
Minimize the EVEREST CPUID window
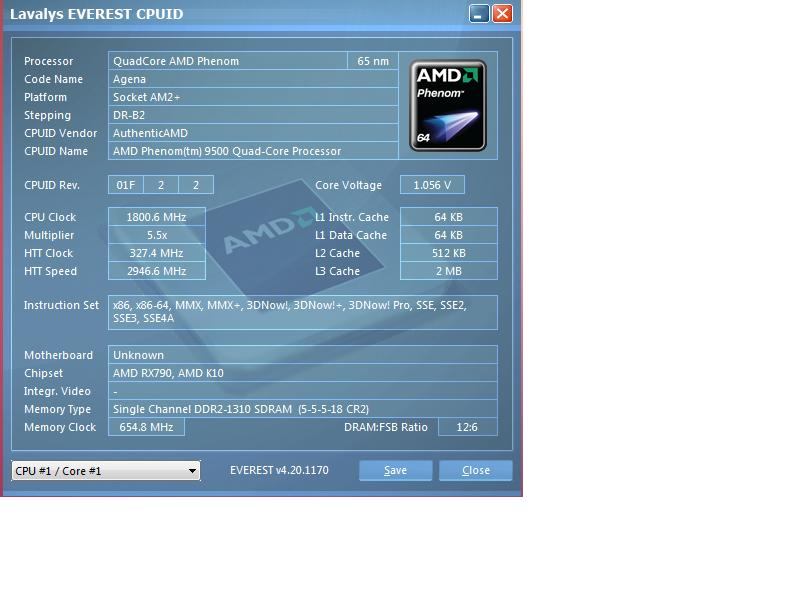point(479,14)
